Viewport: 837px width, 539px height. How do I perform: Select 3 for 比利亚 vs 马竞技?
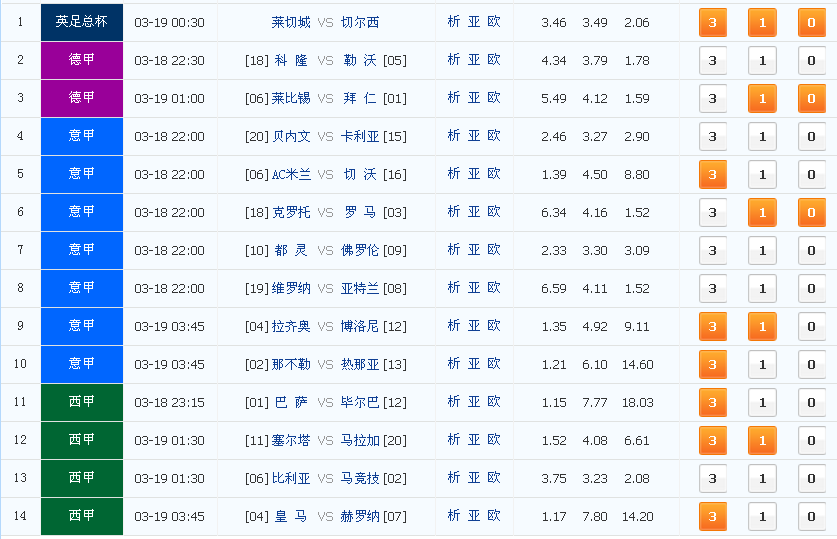(713, 479)
